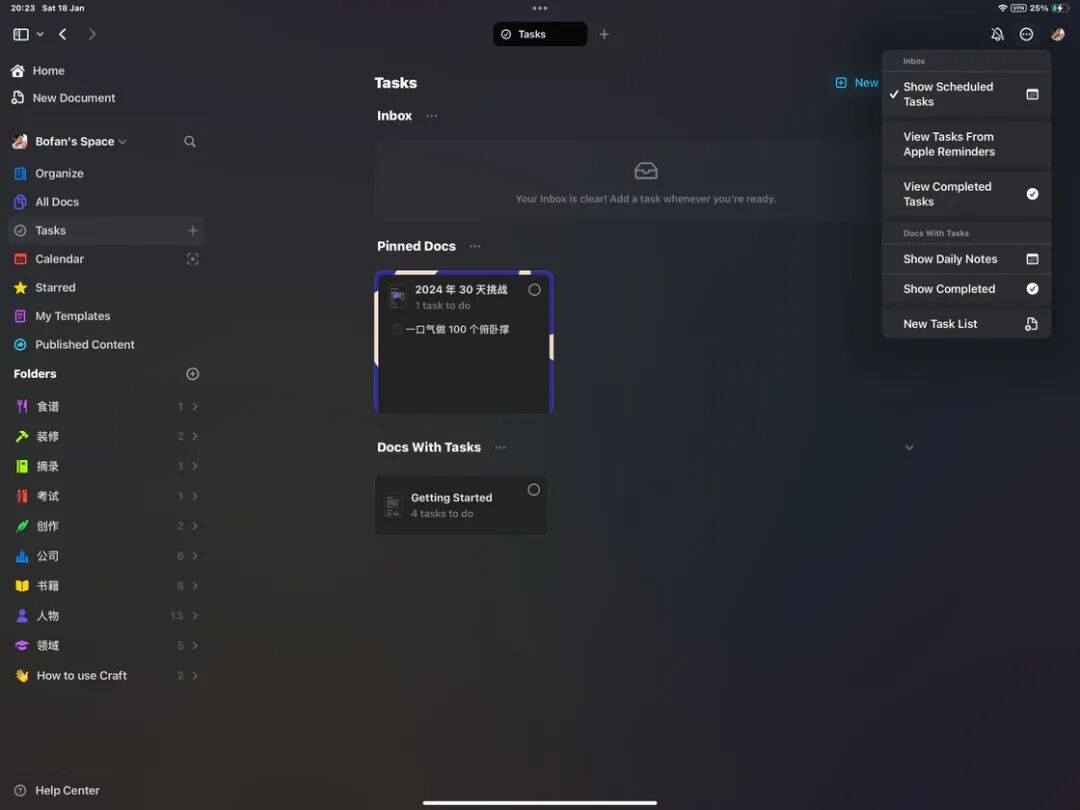The height and width of the screenshot is (810, 1080).
Task: Go back with the left arrow
Action: (x=63, y=34)
